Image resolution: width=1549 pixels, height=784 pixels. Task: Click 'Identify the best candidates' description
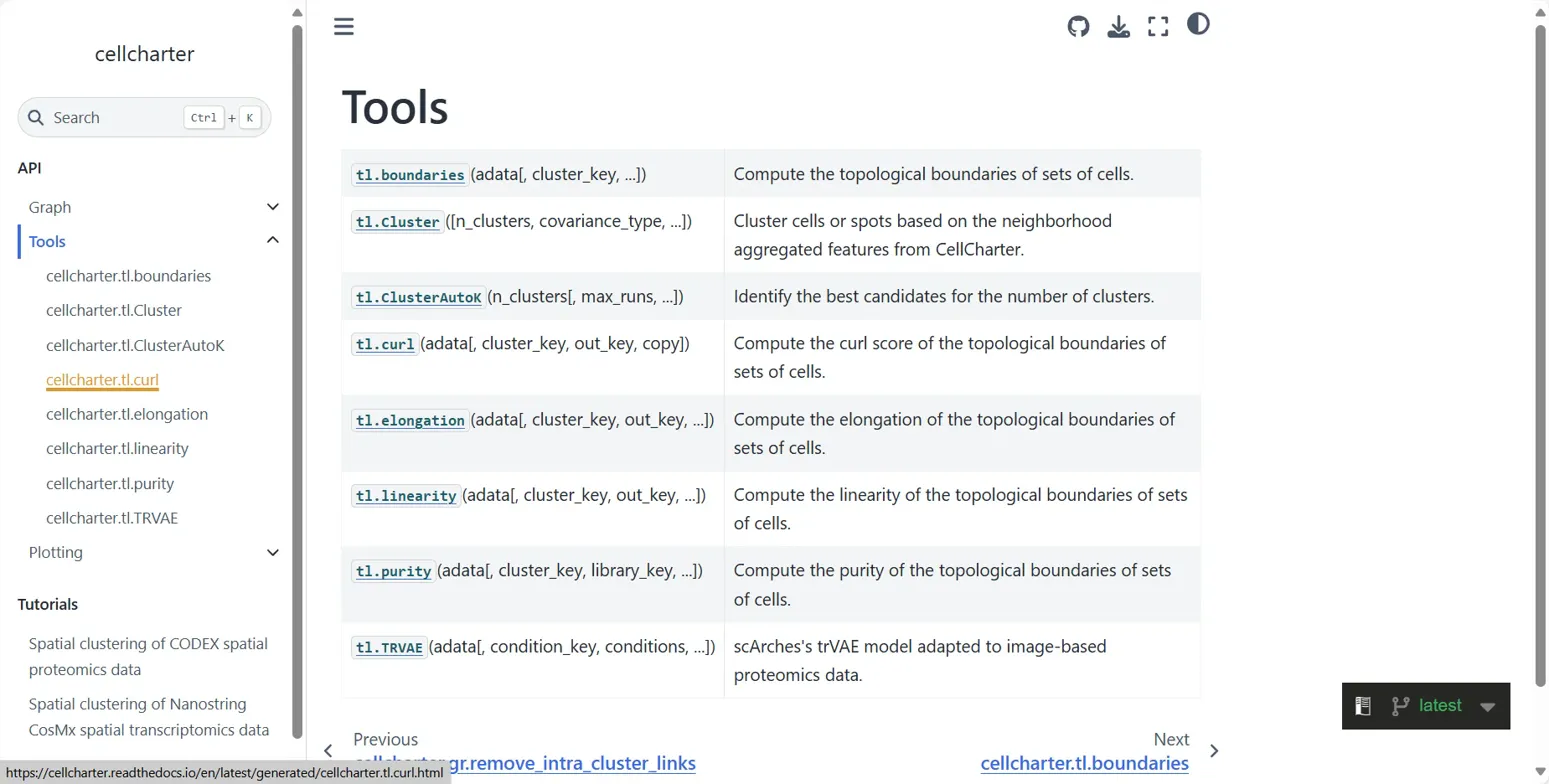click(944, 297)
